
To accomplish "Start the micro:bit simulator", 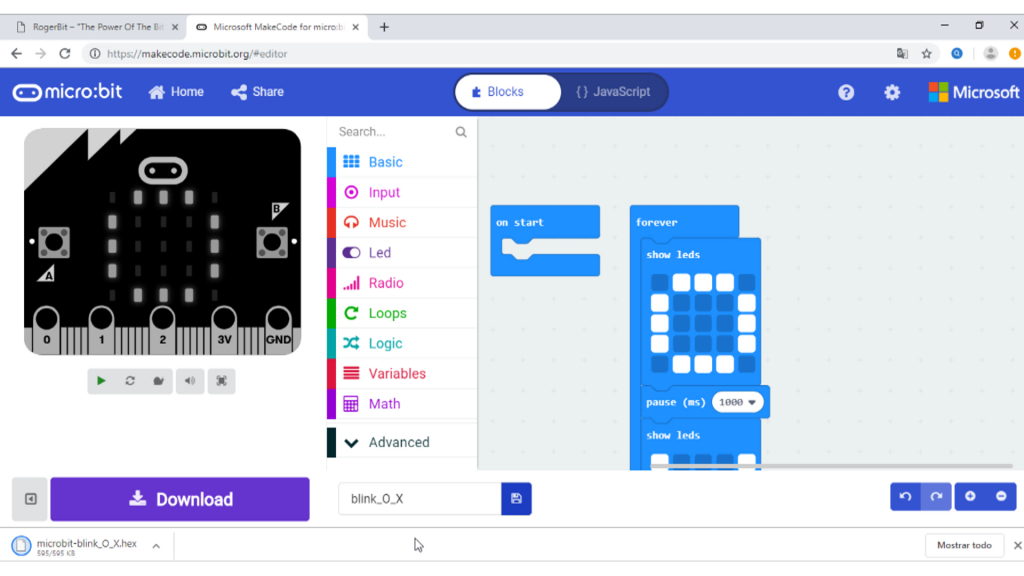I will tap(100, 381).
